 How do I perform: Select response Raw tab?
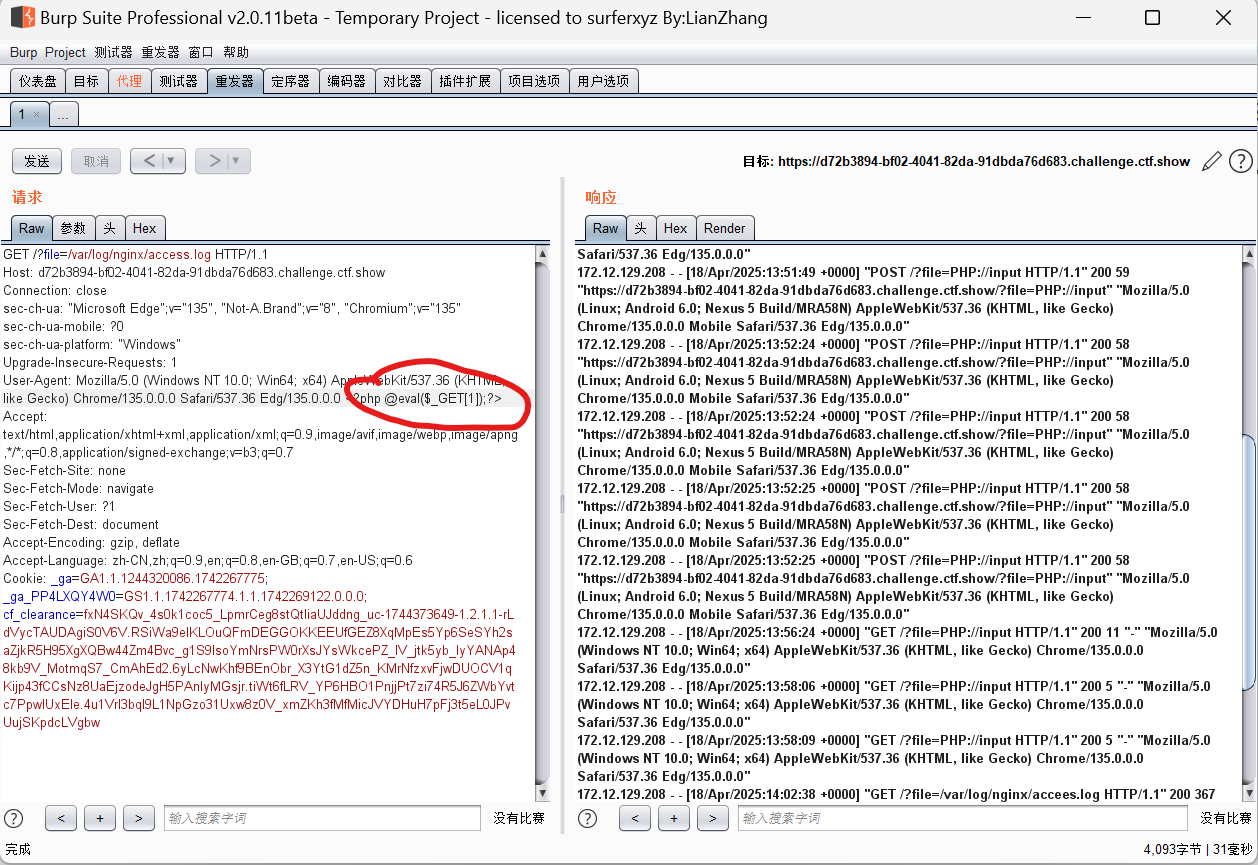[605, 228]
